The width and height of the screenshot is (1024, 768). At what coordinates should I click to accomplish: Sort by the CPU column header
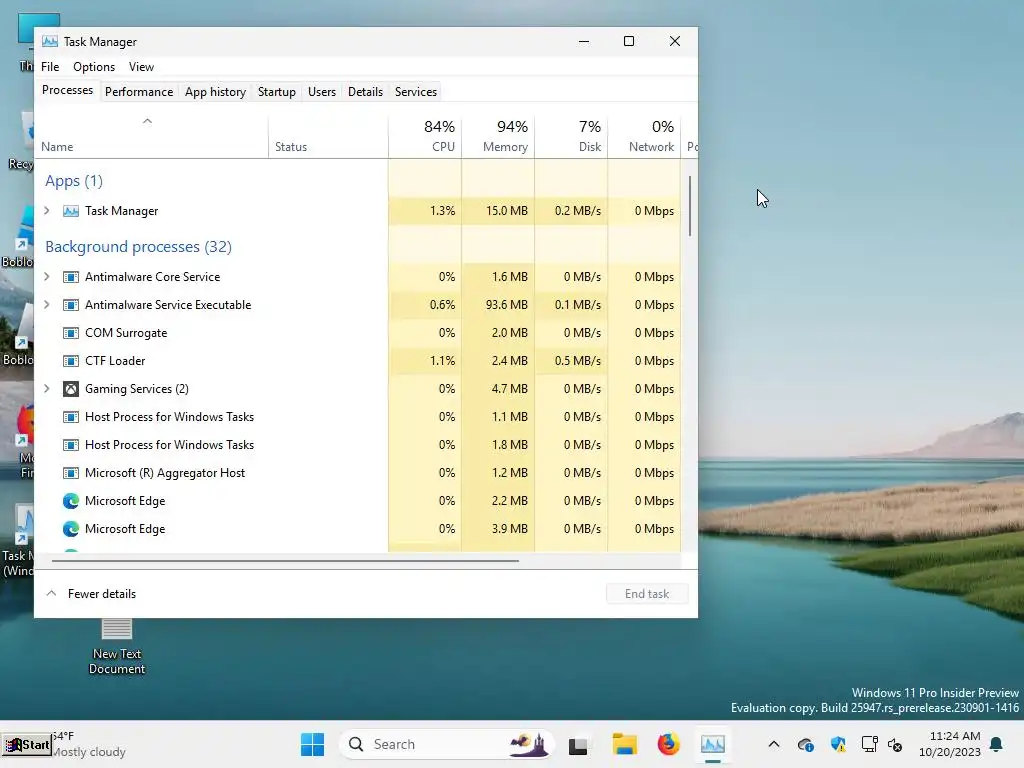point(425,136)
